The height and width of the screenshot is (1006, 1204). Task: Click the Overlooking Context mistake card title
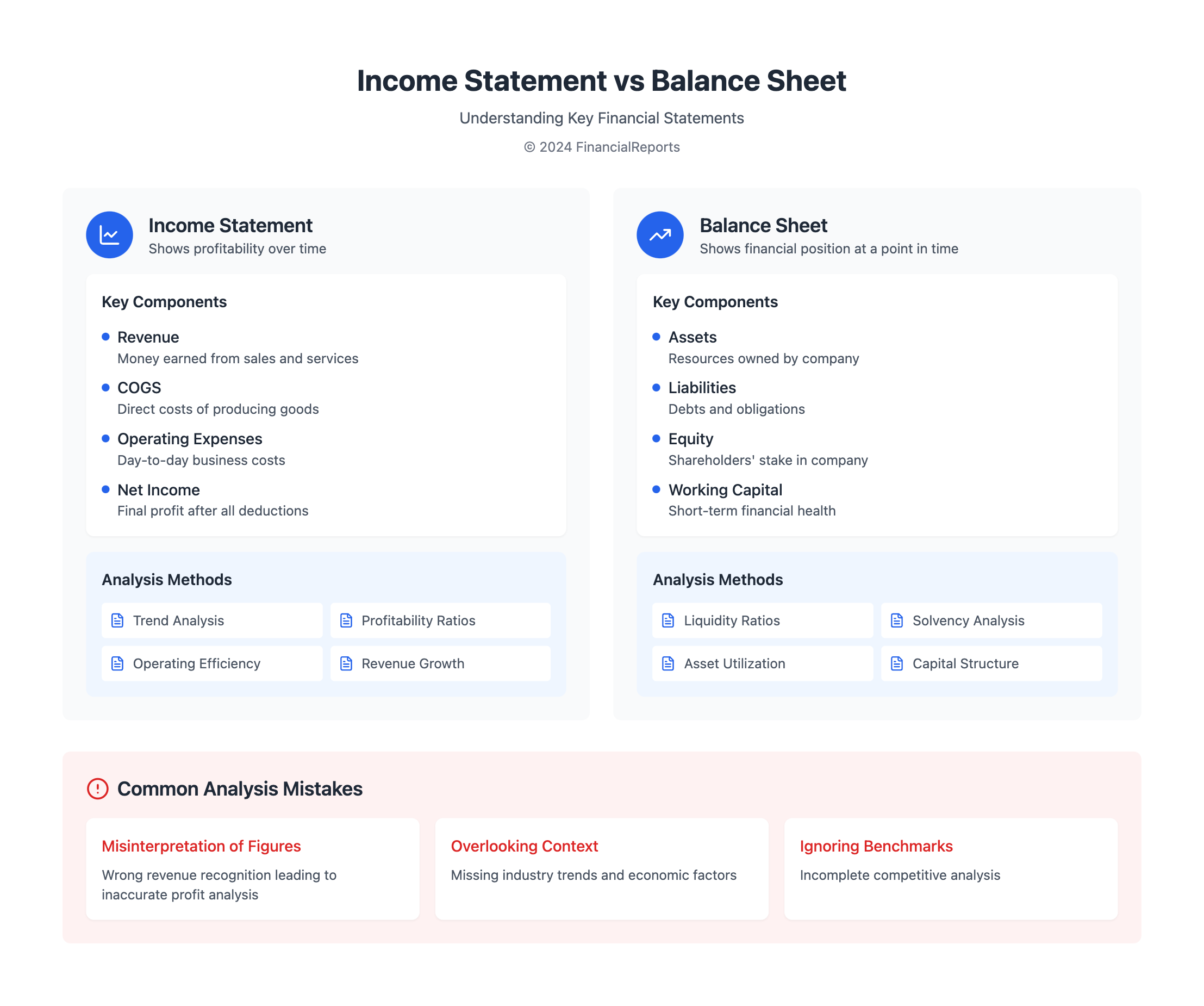tap(524, 846)
